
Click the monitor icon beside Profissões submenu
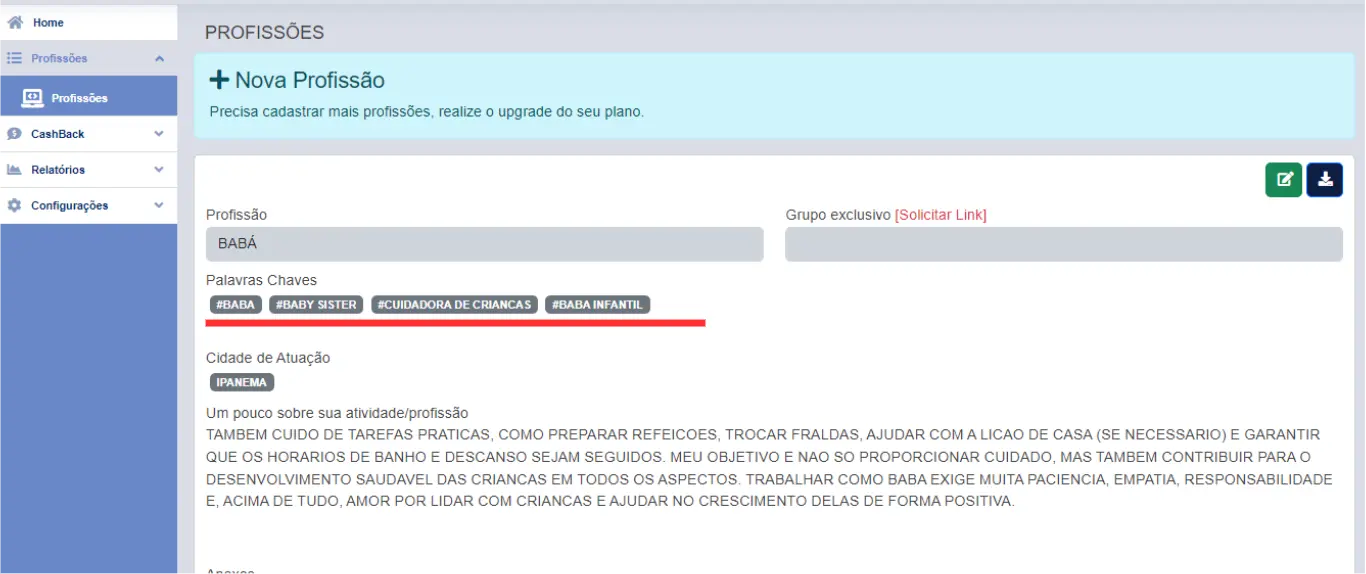pyautogui.click(x=32, y=98)
